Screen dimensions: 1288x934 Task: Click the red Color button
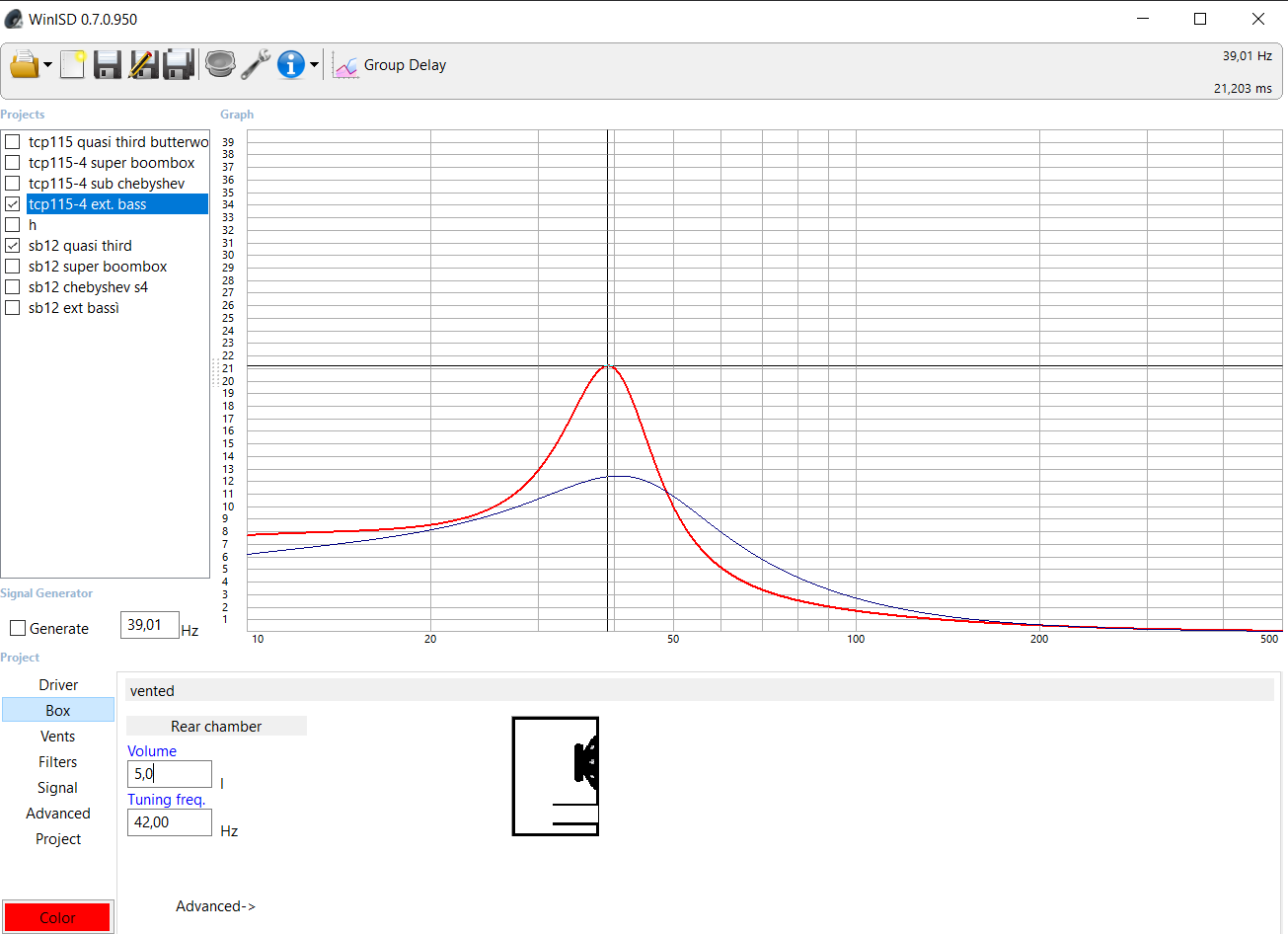pos(57,917)
